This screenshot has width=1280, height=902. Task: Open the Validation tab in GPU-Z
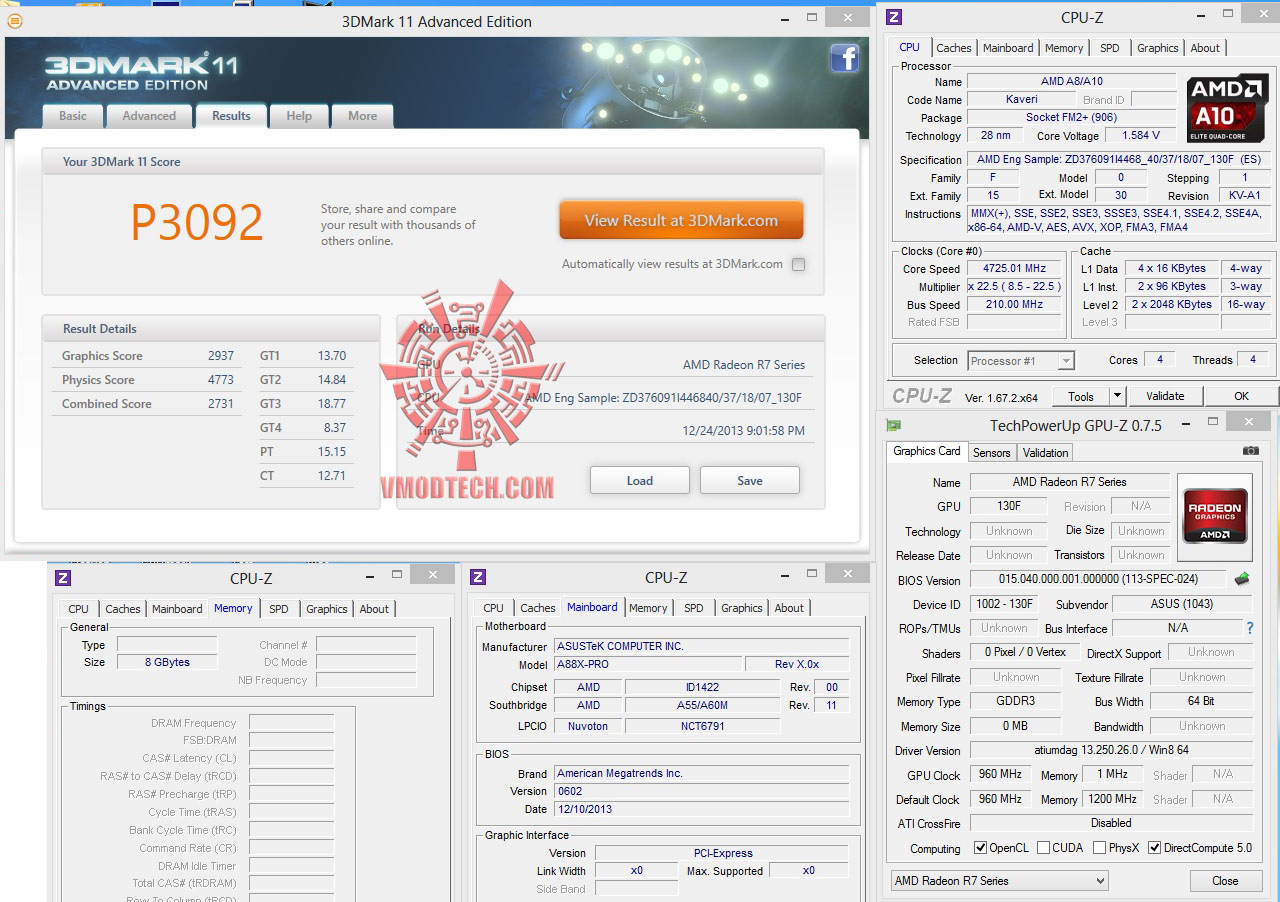[1046, 453]
